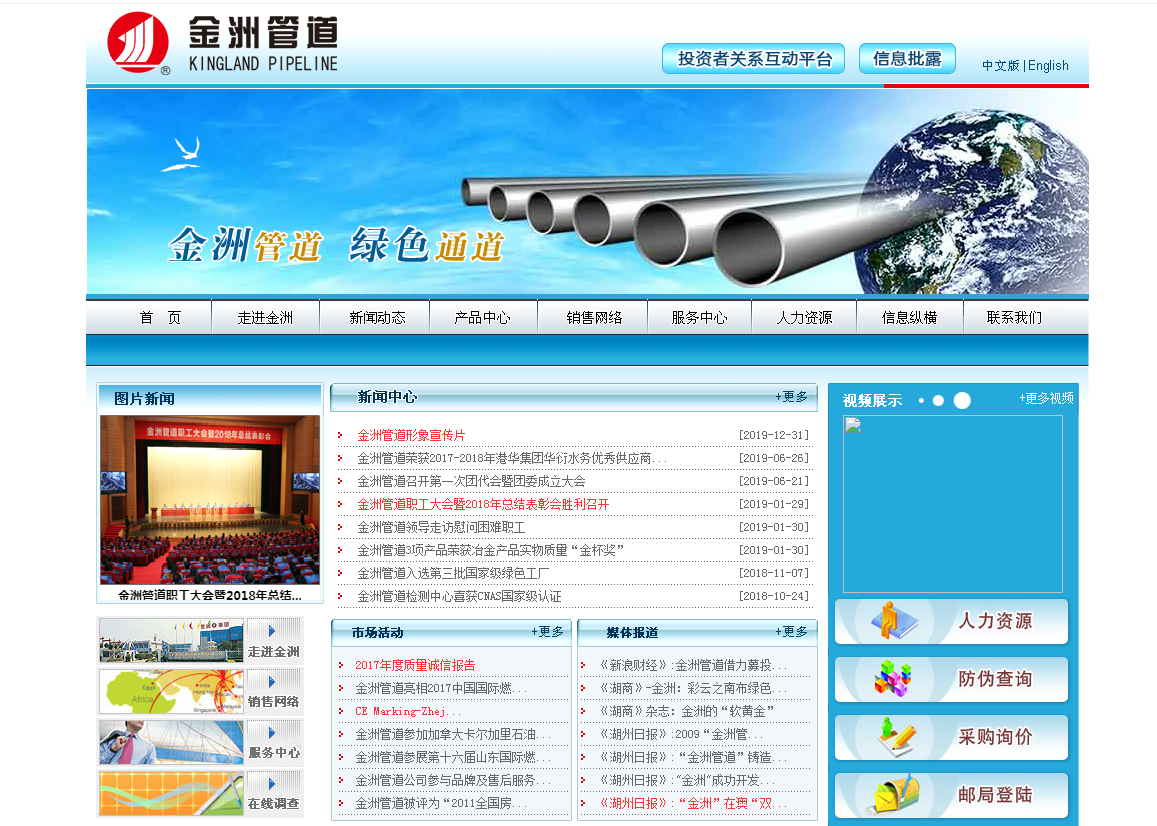
Task: Expand 市场活动 with the +更多 link
Action: click(547, 632)
